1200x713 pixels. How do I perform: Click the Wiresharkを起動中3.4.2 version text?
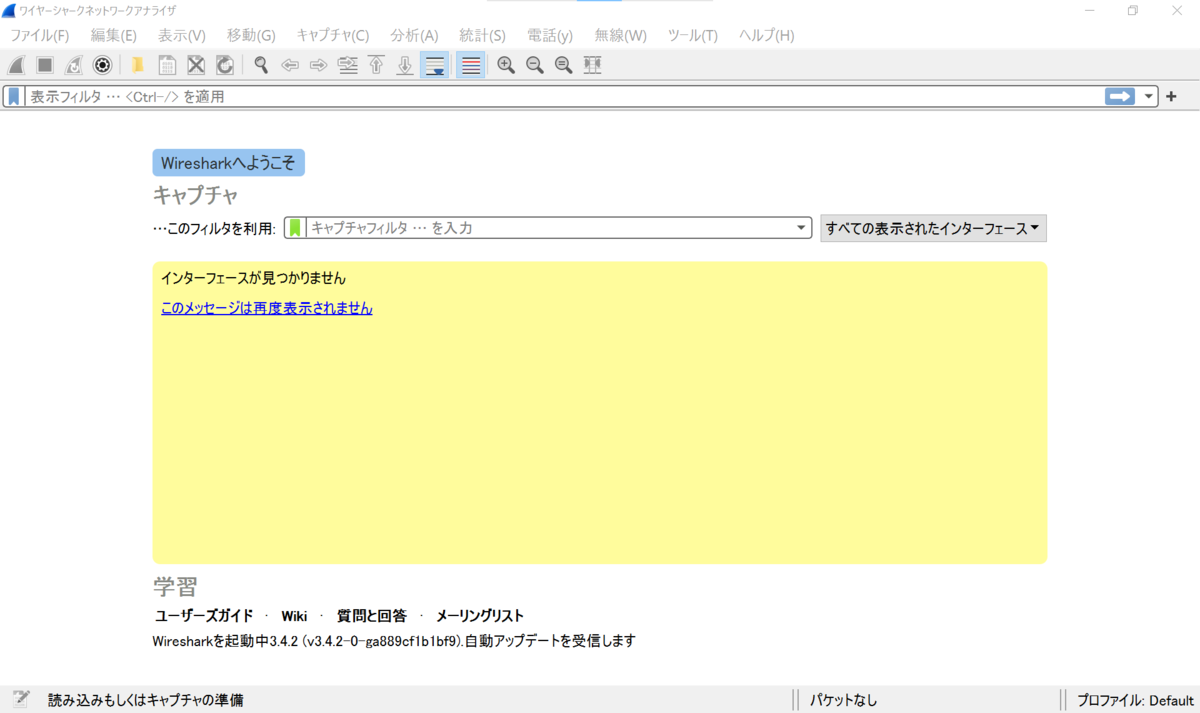point(394,641)
